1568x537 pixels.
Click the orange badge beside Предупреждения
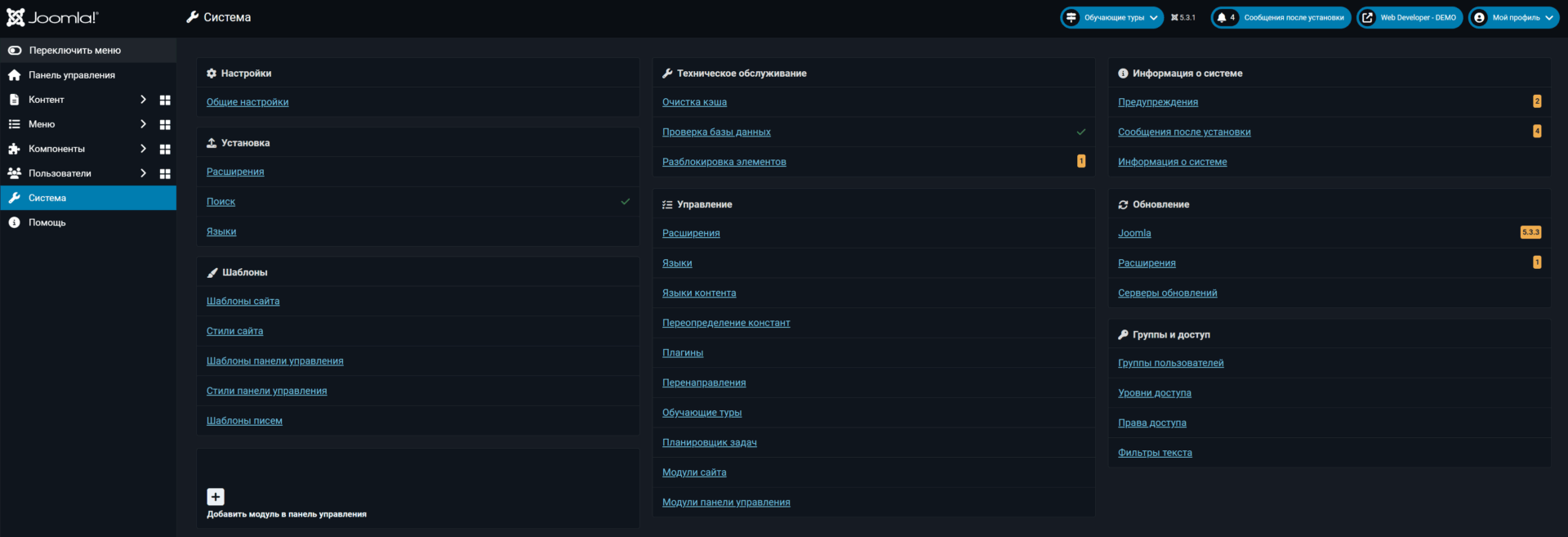coord(1536,101)
